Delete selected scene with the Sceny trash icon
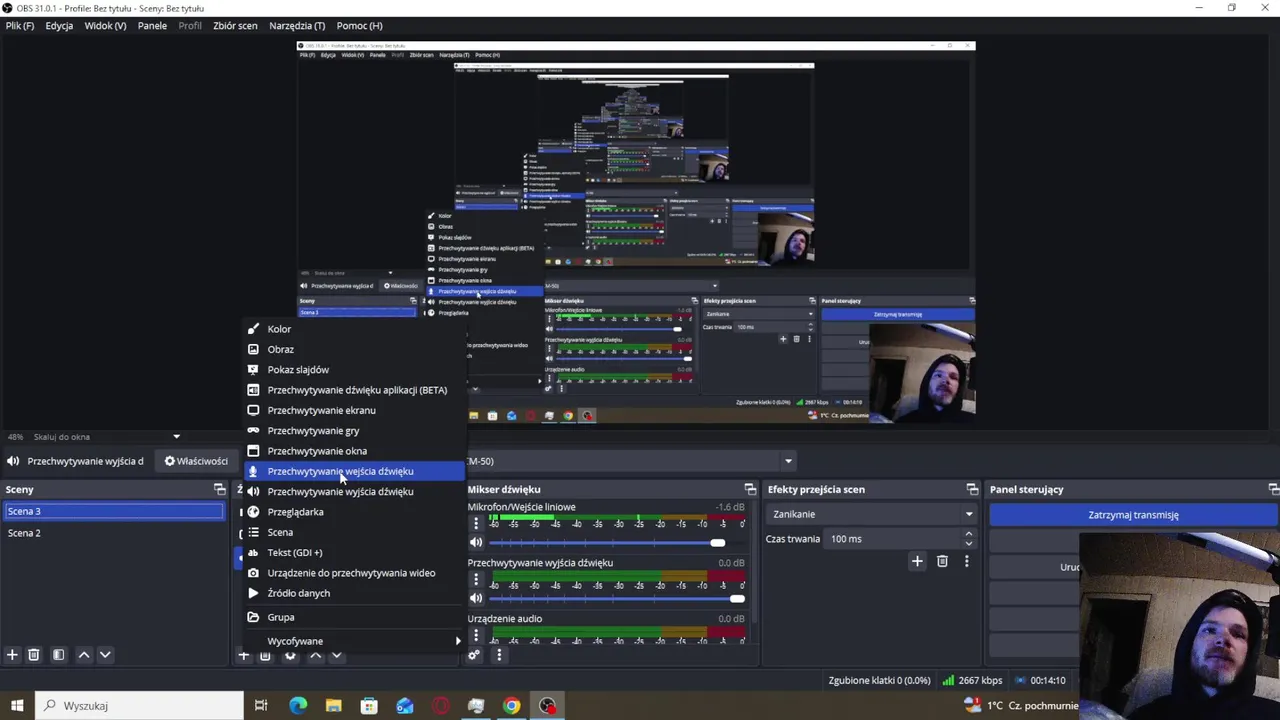This screenshot has width=1280, height=720. (33, 655)
